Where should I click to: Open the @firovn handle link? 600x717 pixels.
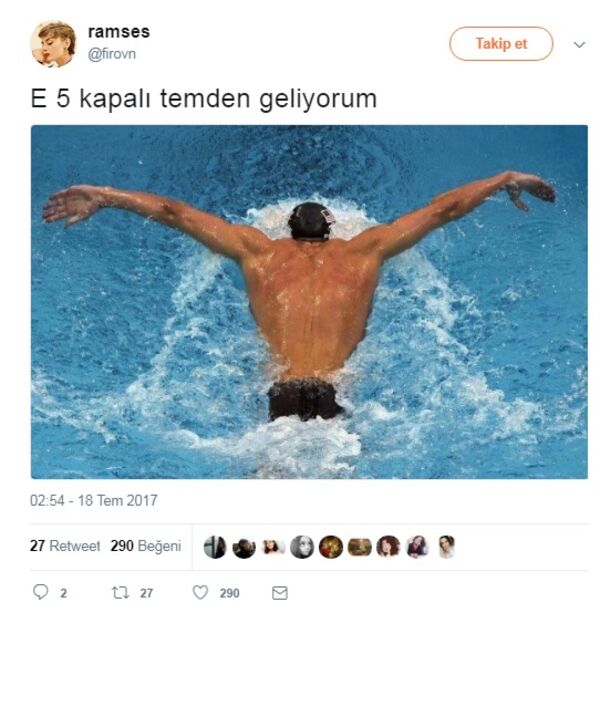[x=112, y=54]
